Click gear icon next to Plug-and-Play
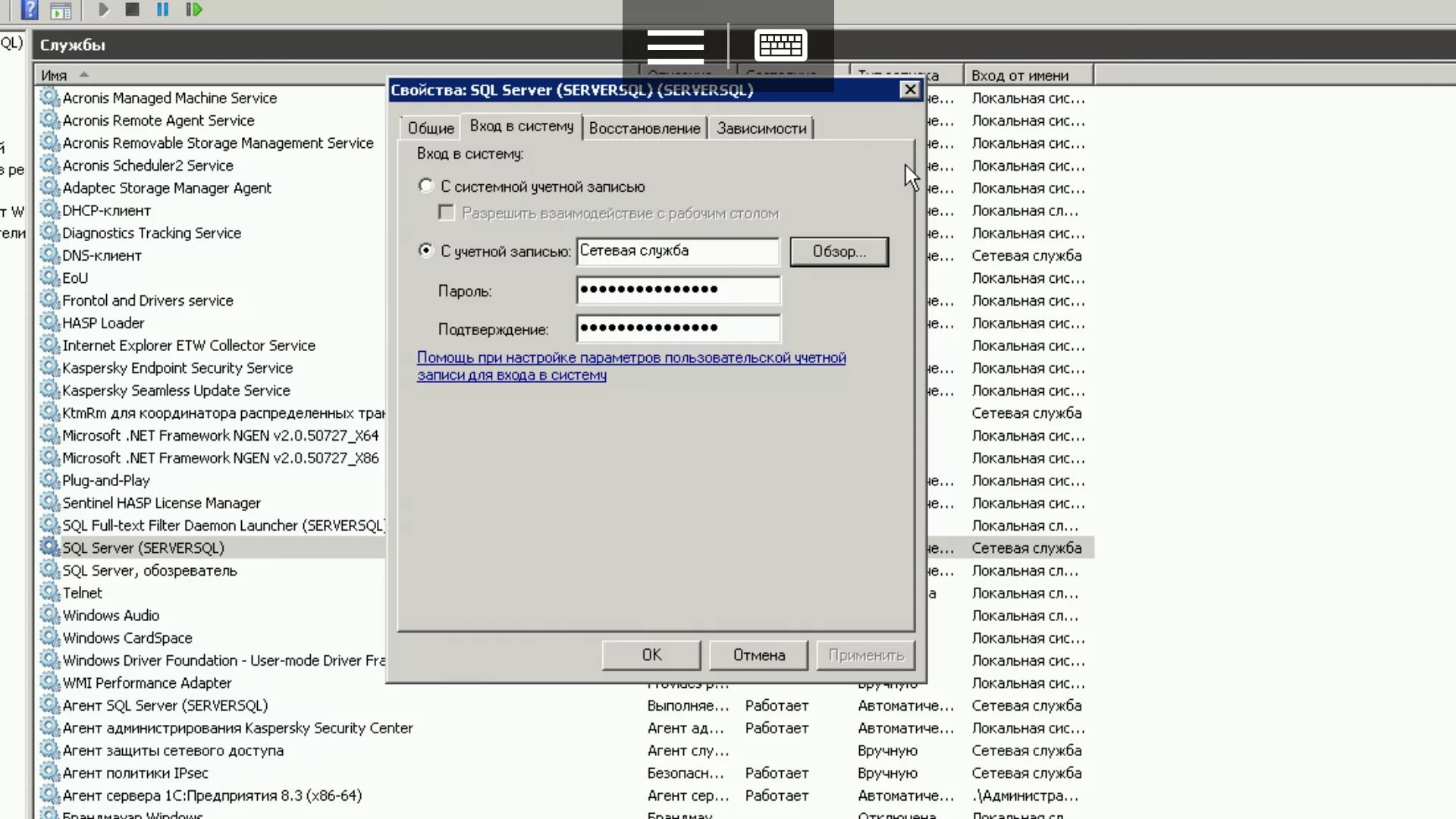This screenshot has width=1456, height=819. tap(50, 480)
